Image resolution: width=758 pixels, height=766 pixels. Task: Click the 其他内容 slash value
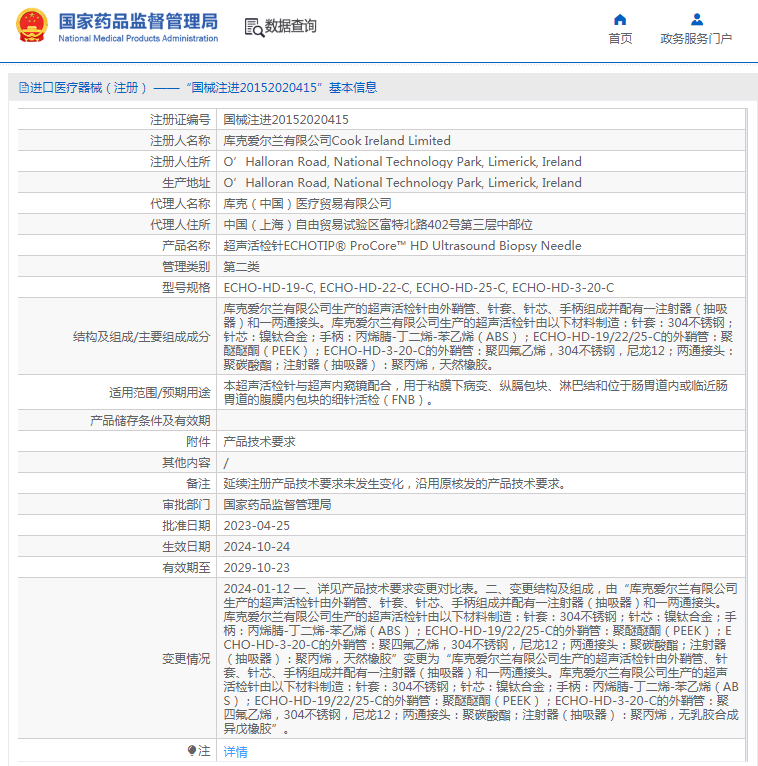(226, 463)
